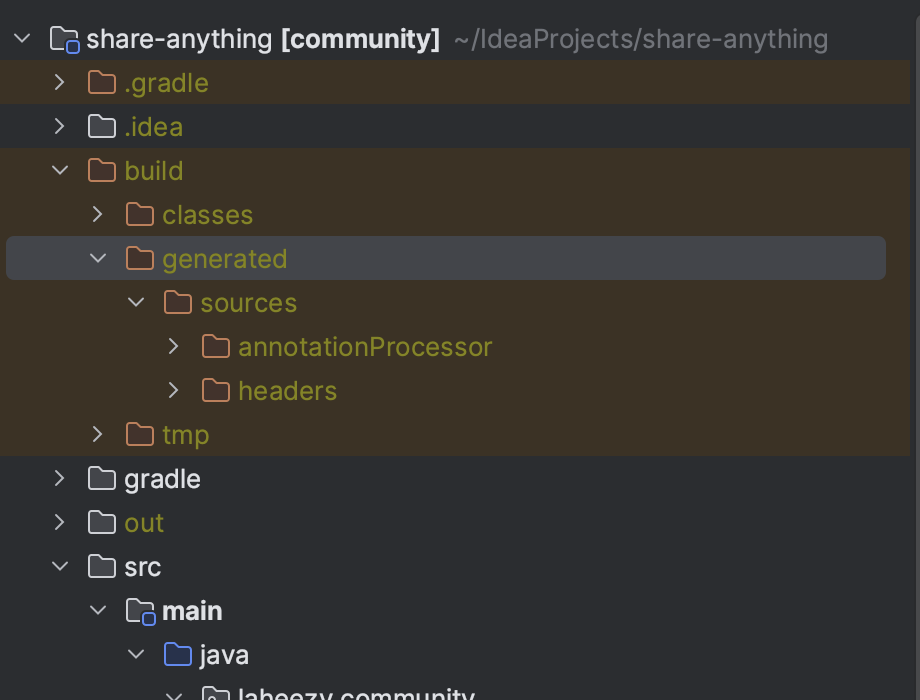Collapse the src folder

click(x=60, y=567)
